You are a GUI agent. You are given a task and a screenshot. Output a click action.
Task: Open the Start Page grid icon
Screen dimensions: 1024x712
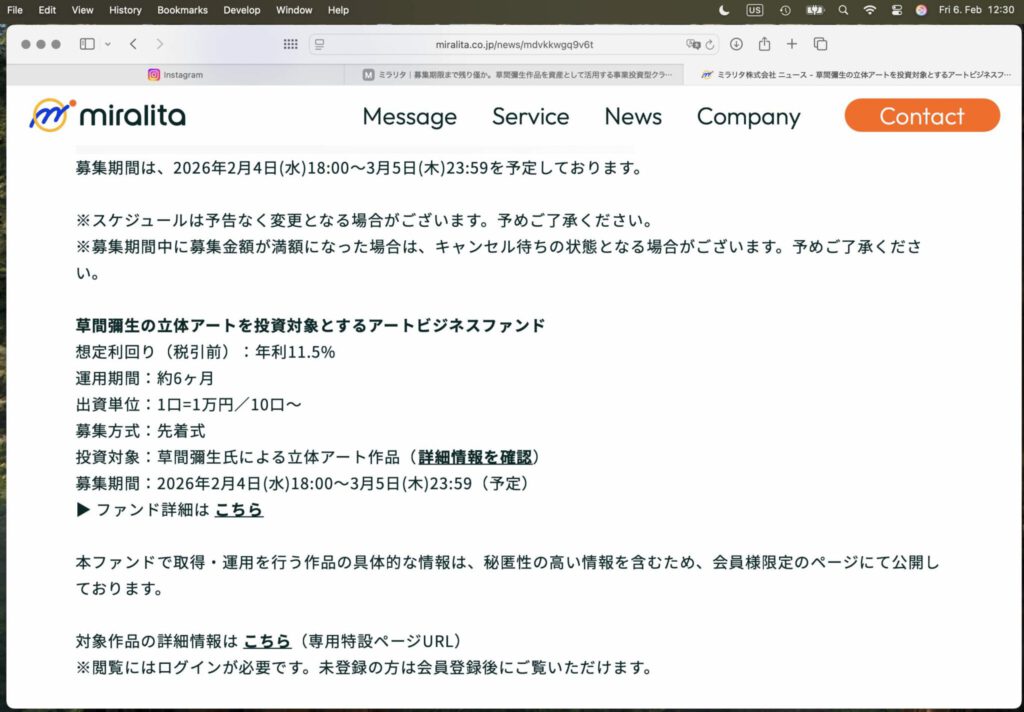[x=290, y=44]
